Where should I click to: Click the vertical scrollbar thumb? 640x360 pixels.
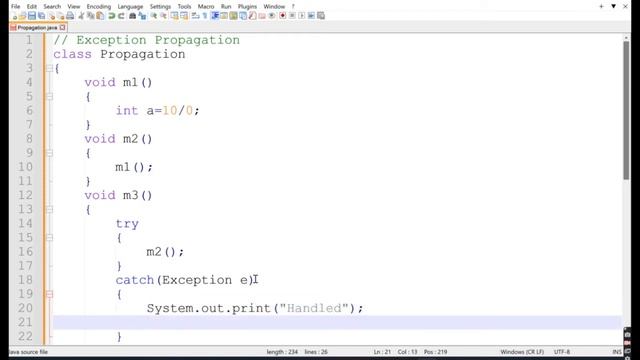tap(626, 110)
